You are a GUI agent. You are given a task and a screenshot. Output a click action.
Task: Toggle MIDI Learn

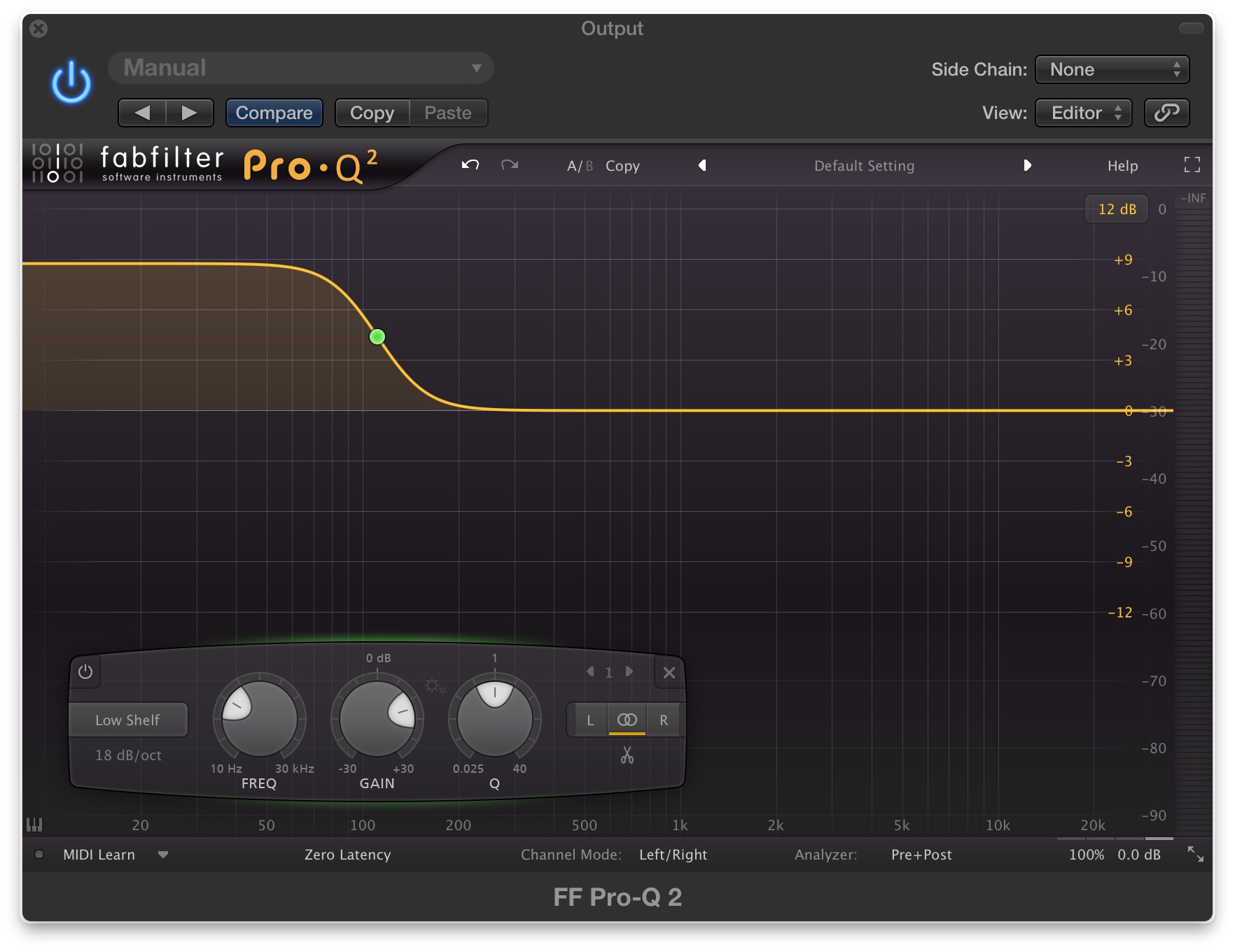tap(99, 855)
